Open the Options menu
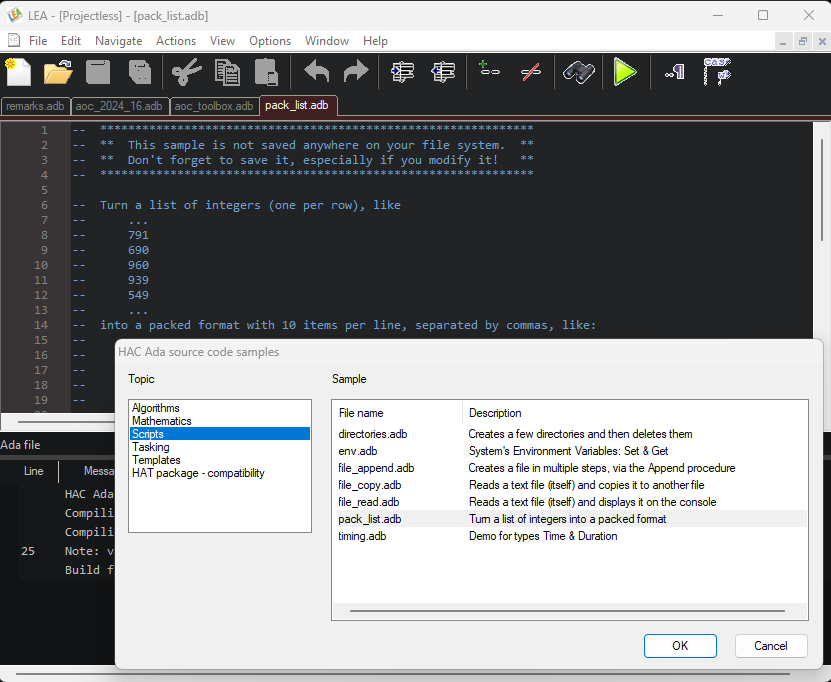This screenshot has width=831, height=682. 270,41
